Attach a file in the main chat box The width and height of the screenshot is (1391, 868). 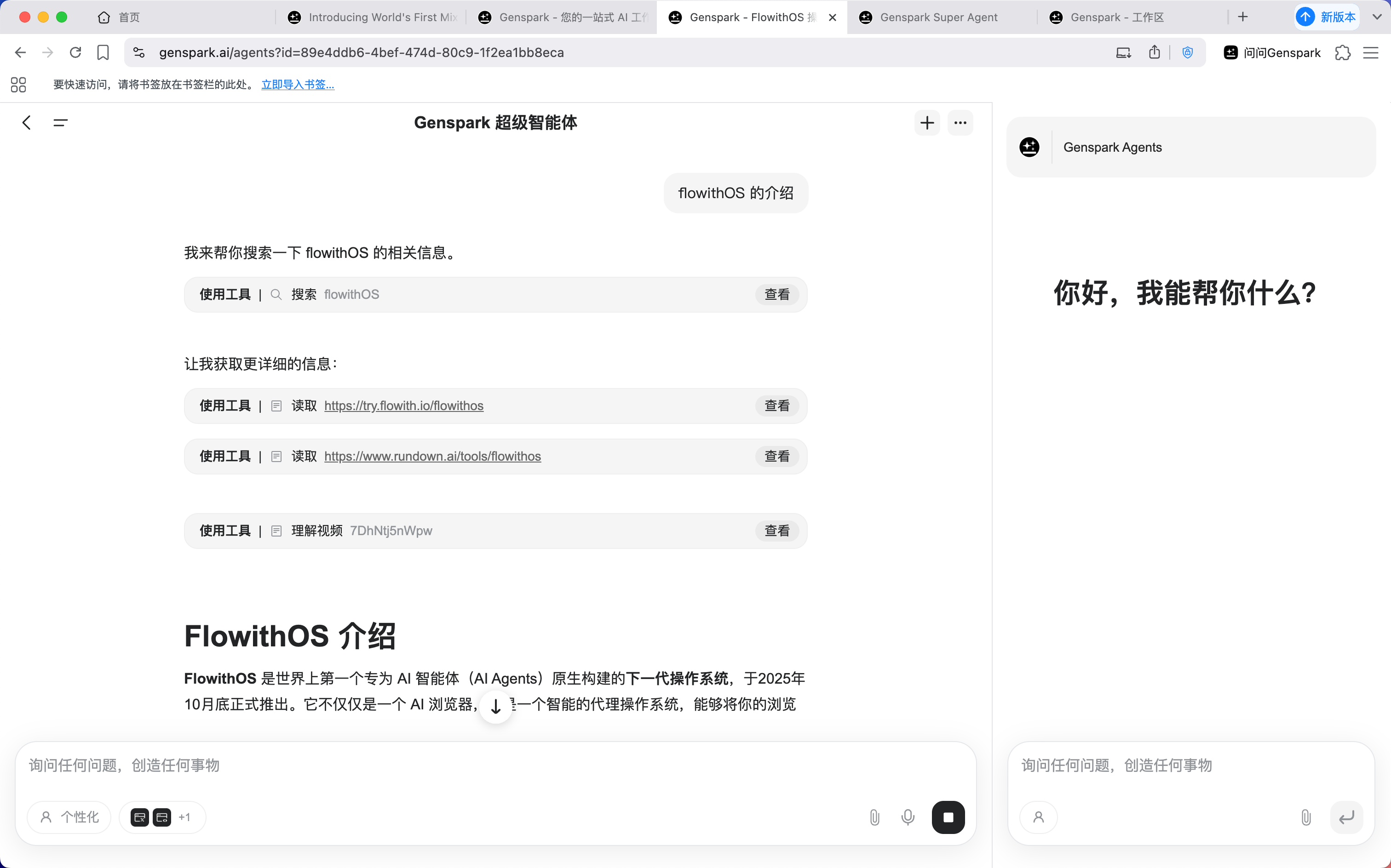coord(874,817)
